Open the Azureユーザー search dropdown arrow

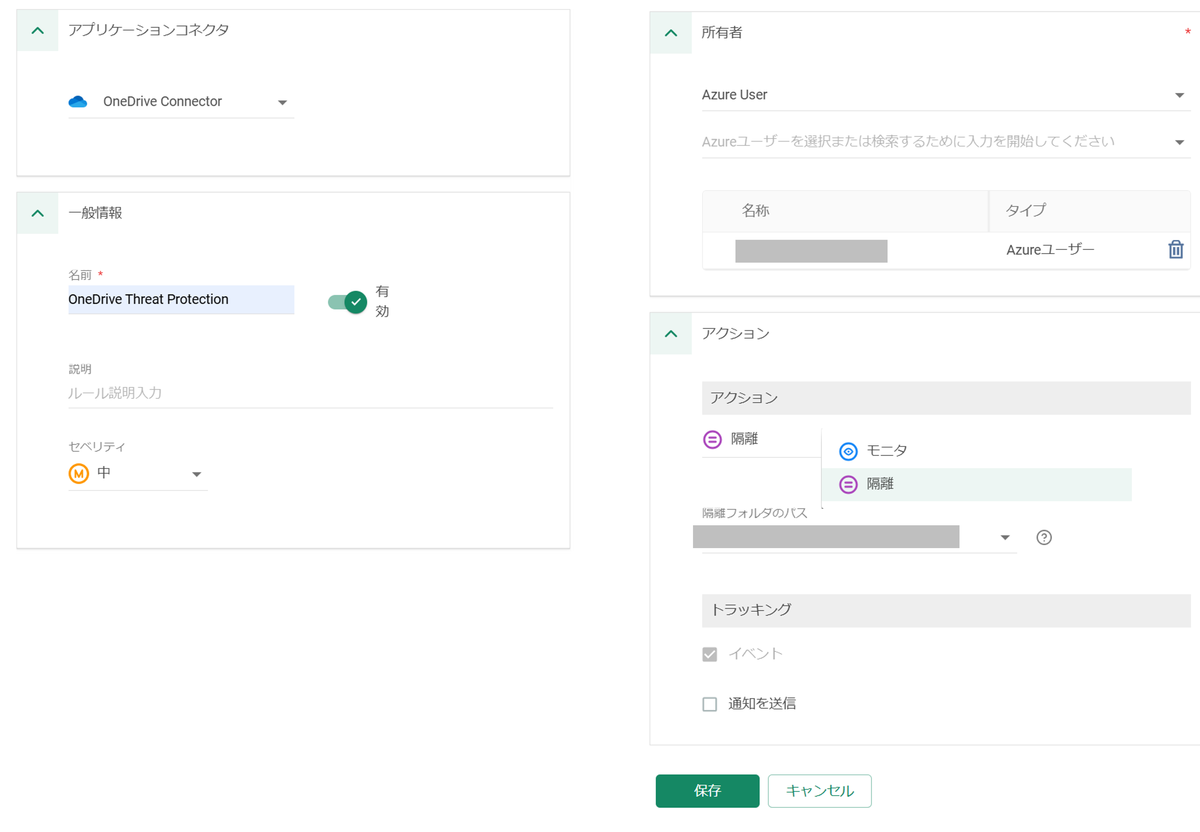coord(1179,142)
